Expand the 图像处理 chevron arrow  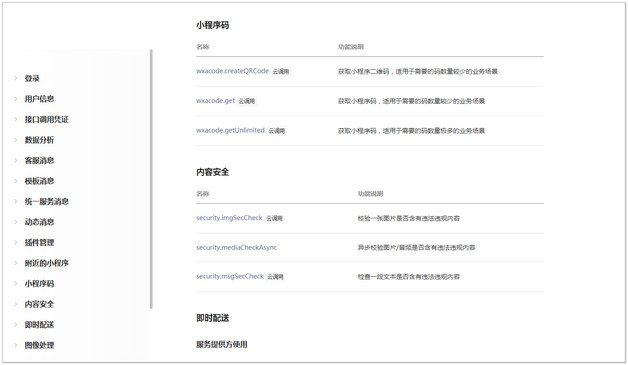[x=16, y=345]
